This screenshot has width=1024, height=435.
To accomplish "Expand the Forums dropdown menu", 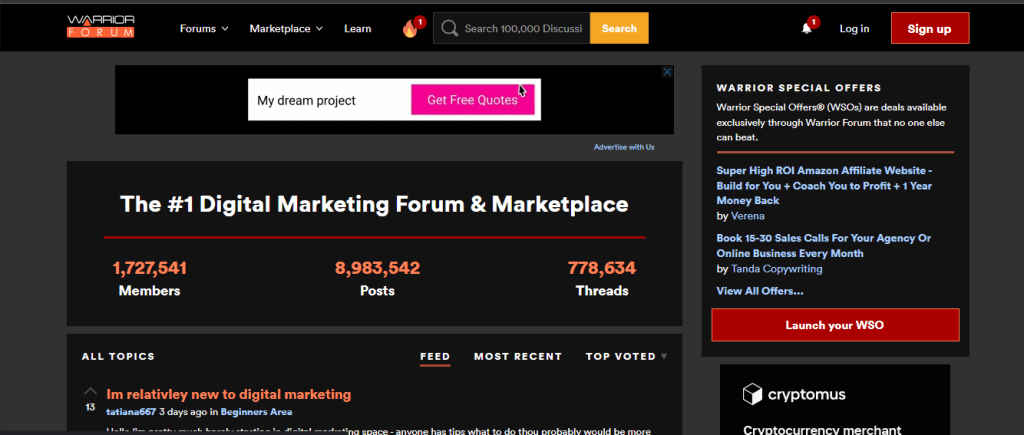I will 204,28.
